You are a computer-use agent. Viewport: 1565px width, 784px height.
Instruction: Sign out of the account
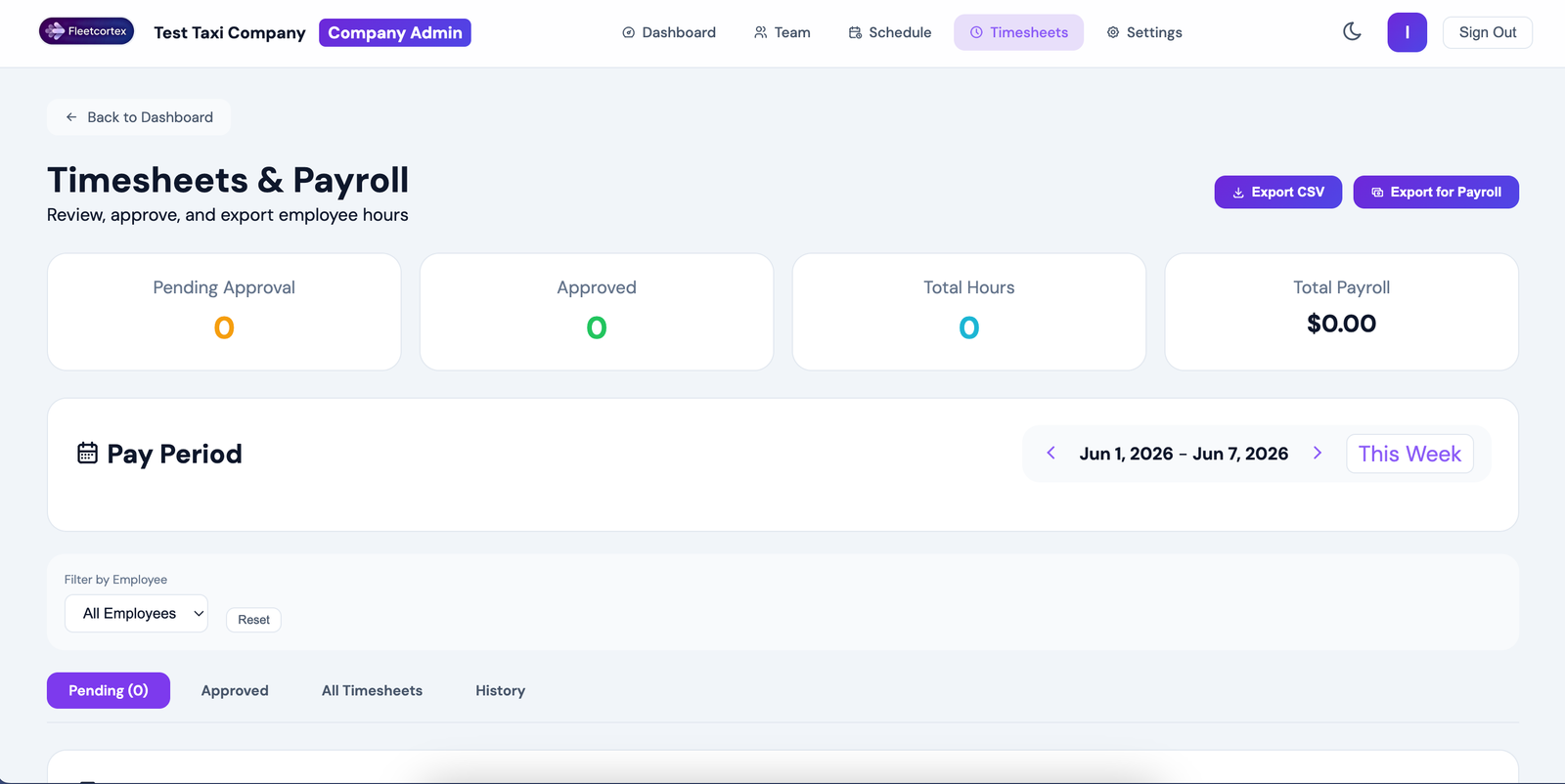pos(1487,32)
